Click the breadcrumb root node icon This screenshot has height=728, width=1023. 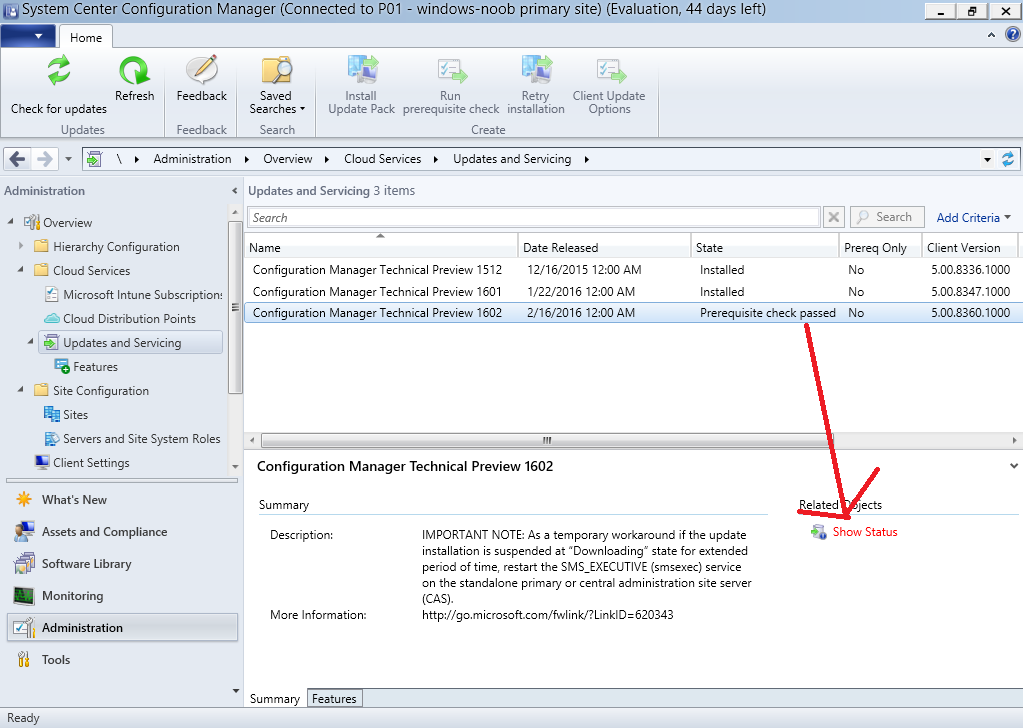tap(95, 159)
